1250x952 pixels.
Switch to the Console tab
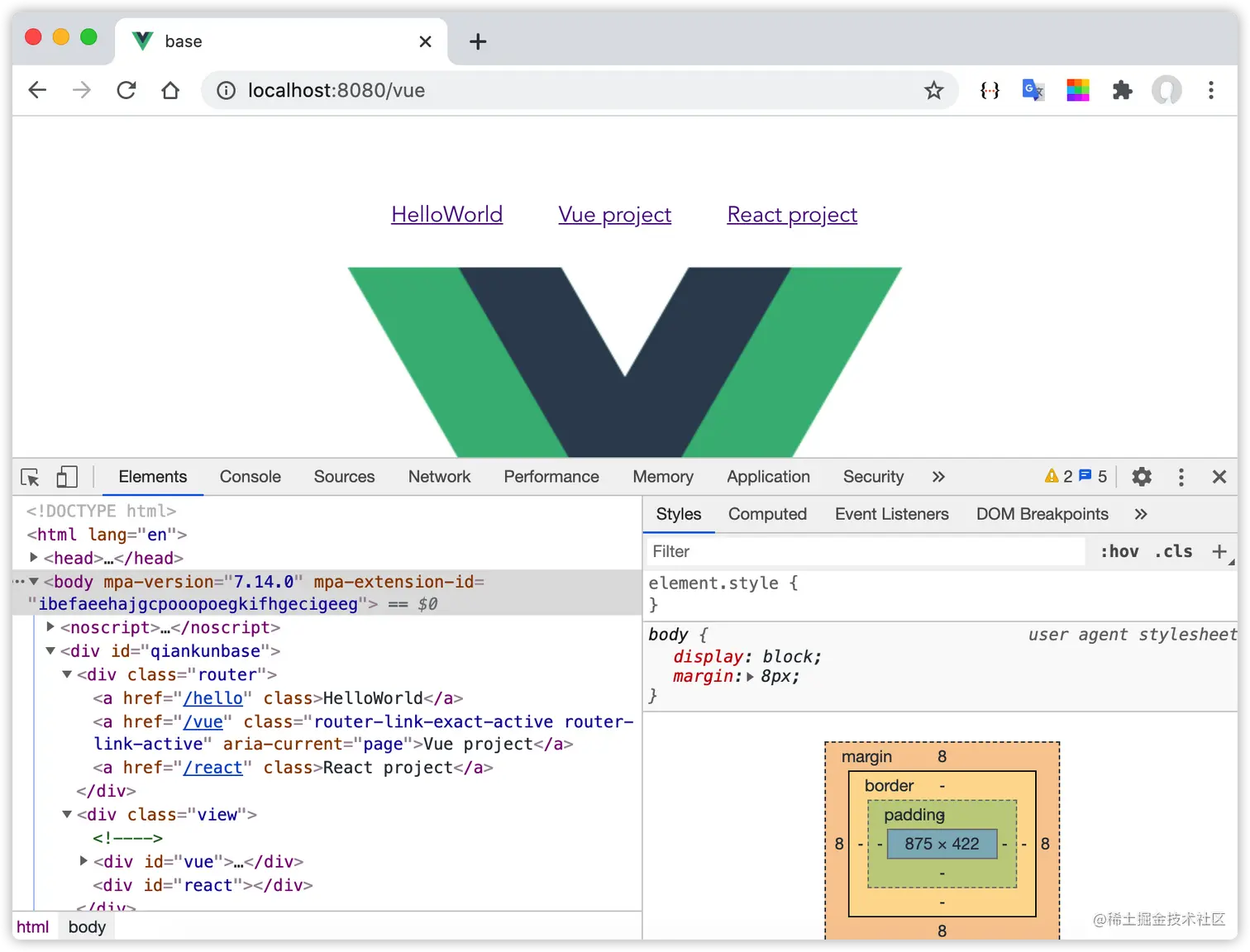250,477
